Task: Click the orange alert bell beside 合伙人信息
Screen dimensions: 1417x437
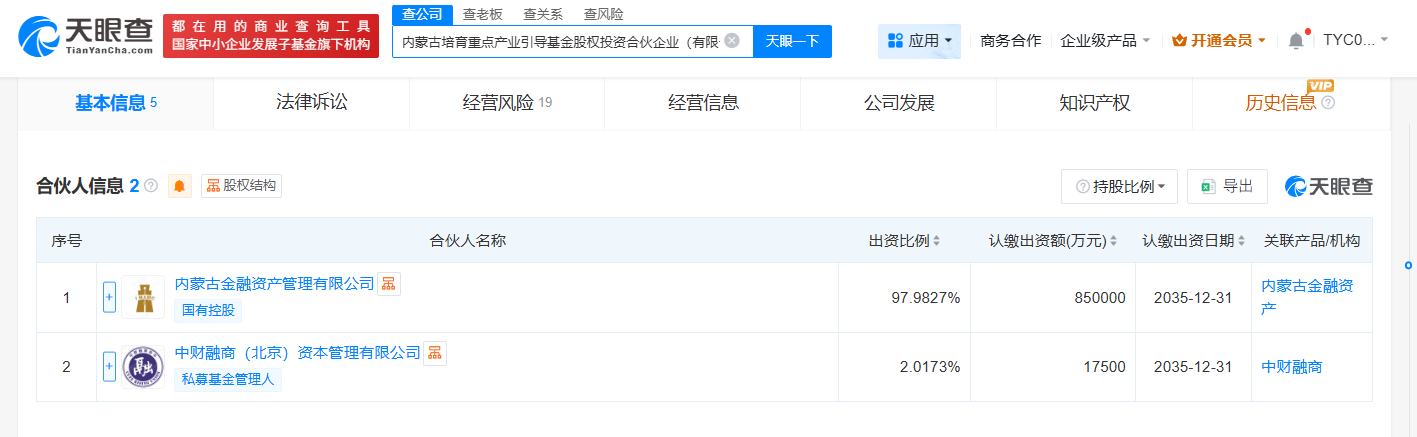Action: click(180, 186)
